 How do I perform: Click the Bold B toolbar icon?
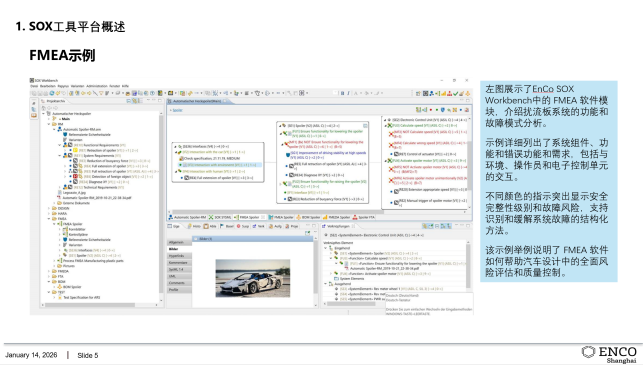pyautogui.click(x=342, y=94)
